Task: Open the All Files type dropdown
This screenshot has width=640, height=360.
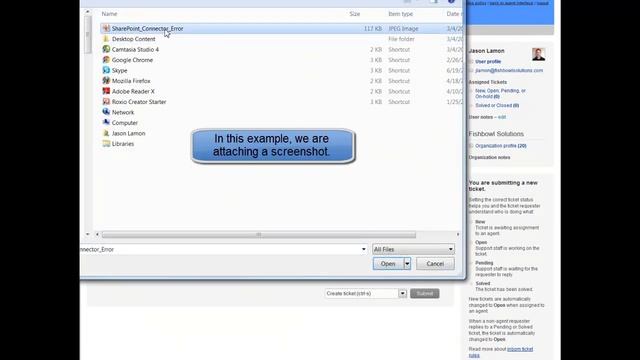Action: [413, 249]
